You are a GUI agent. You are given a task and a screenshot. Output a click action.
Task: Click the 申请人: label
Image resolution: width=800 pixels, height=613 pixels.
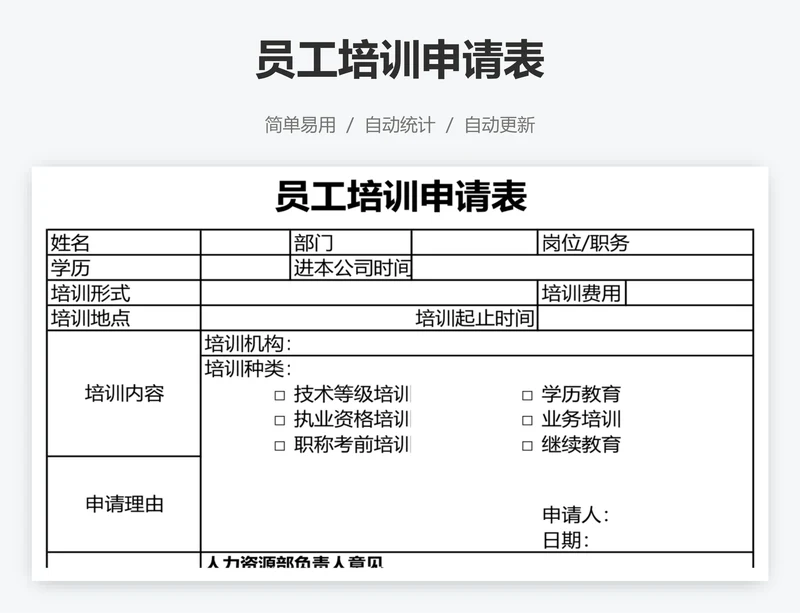(576, 514)
